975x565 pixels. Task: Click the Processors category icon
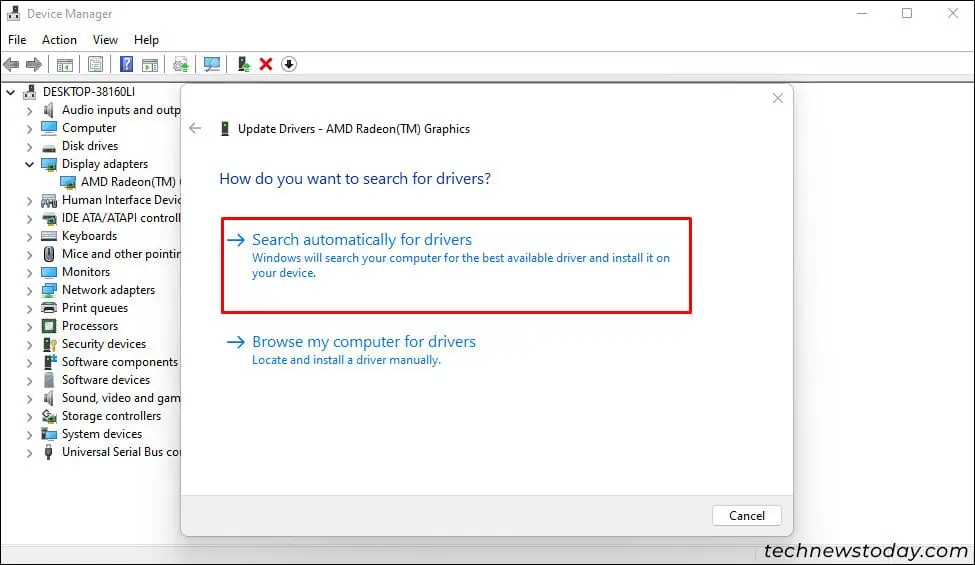49,326
